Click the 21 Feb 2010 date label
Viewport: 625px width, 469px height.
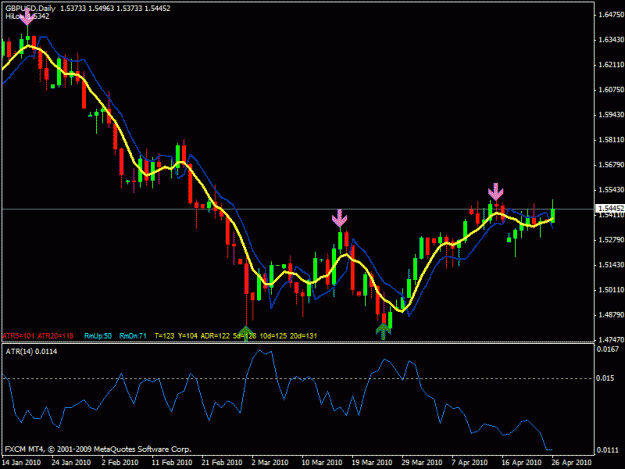[222, 463]
